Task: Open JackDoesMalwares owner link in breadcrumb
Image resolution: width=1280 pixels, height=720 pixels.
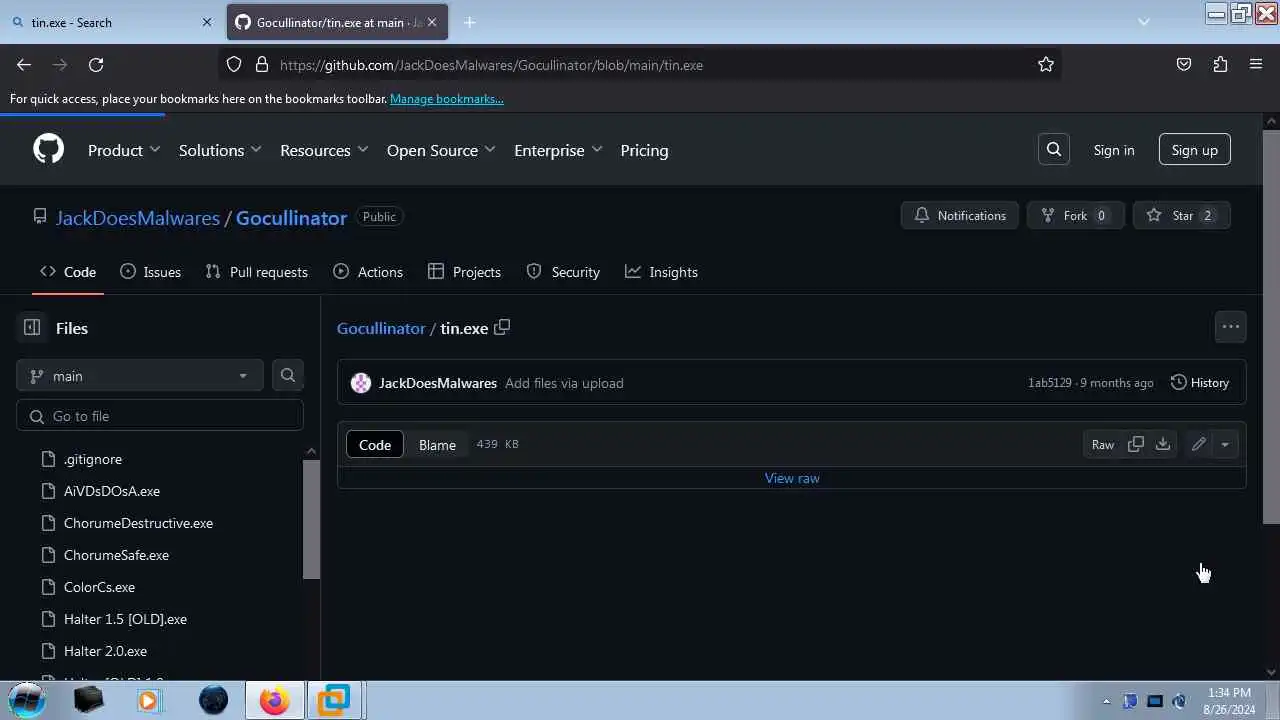Action: point(138,218)
